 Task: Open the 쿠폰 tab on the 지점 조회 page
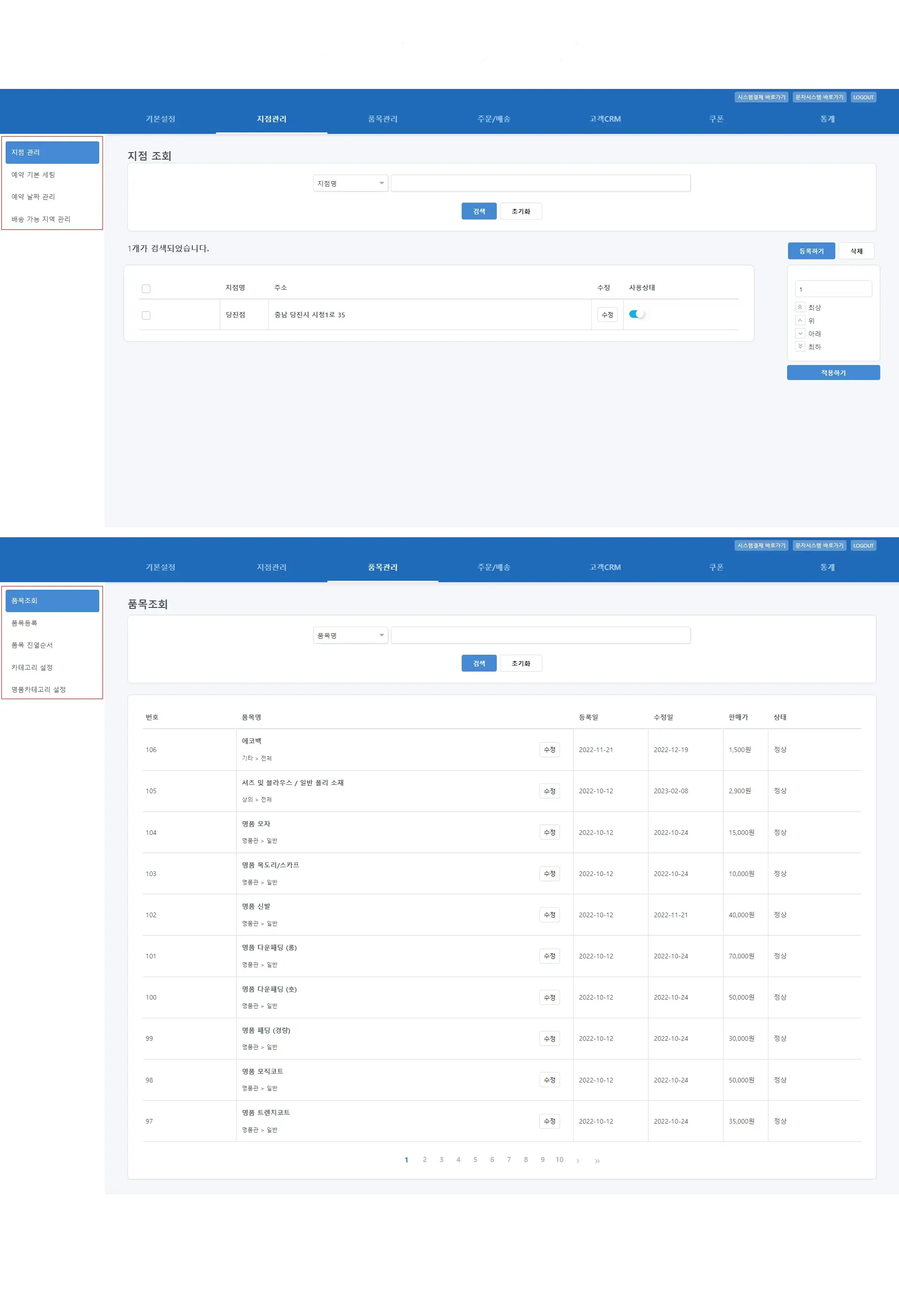point(716,119)
